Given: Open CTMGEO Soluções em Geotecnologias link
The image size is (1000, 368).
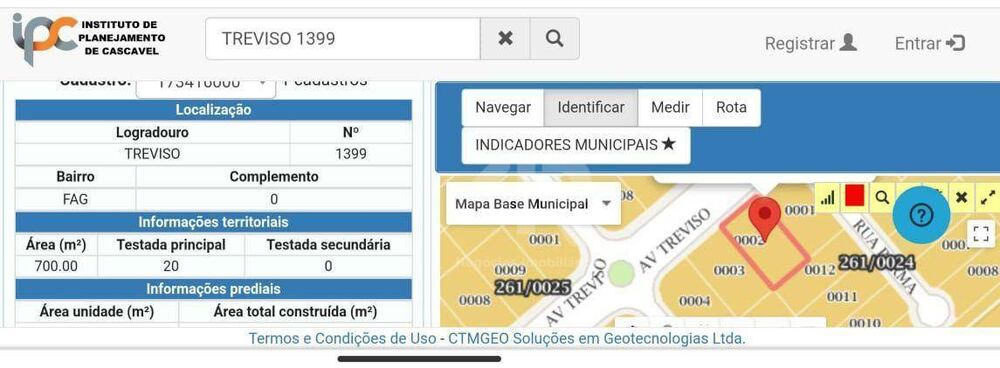Looking at the screenshot, I should tap(596, 339).
